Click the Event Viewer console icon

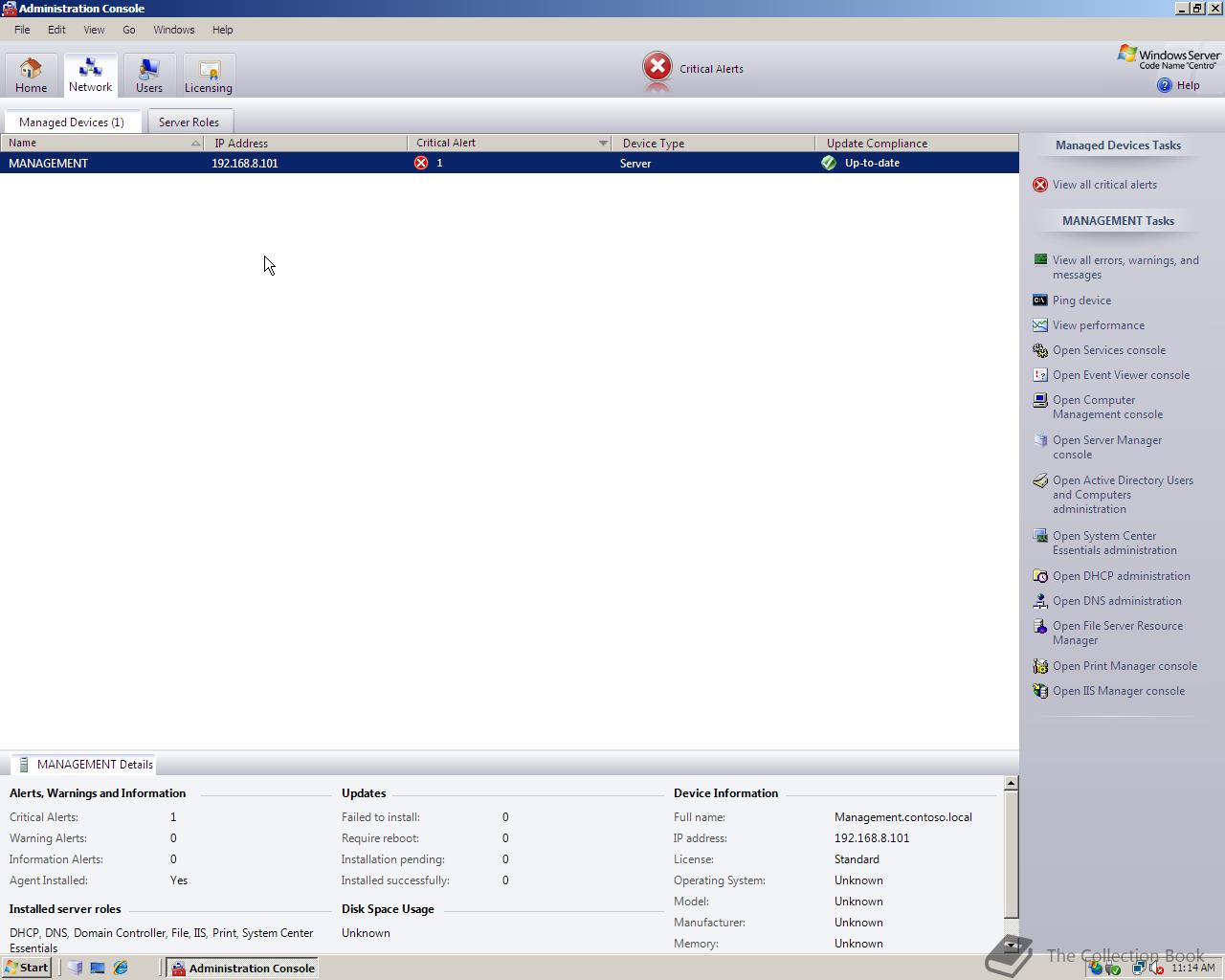1040,375
